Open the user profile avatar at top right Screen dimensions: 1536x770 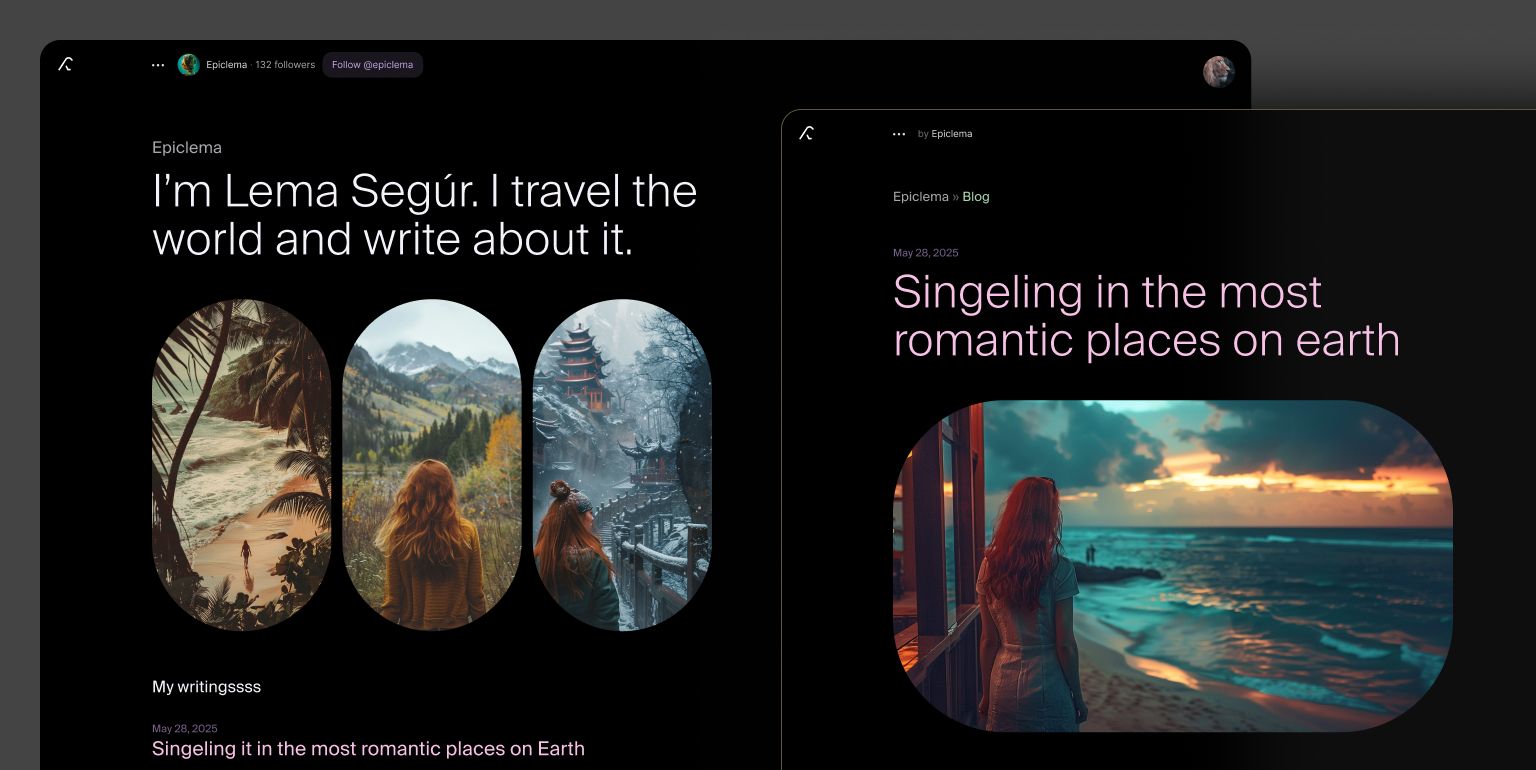[1218, 72]
